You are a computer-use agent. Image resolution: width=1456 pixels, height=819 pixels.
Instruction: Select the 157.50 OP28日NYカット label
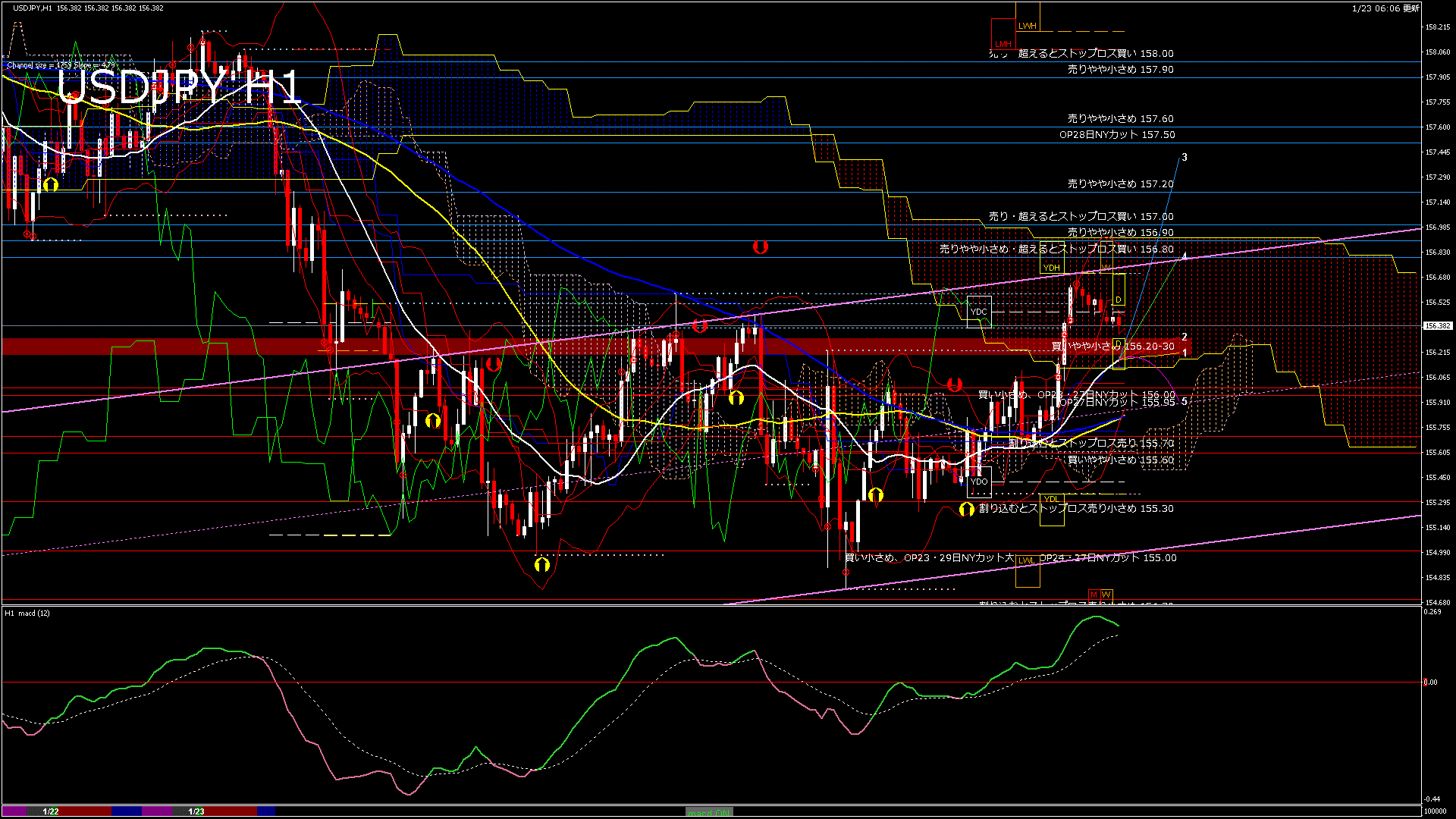[1116, 135]
